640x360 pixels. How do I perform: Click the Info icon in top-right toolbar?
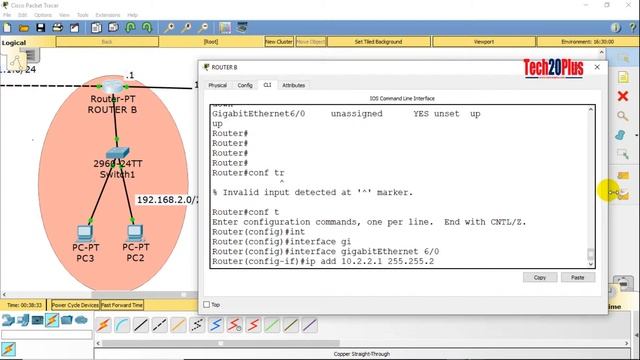pyautogui.click(x=616, y=28)
